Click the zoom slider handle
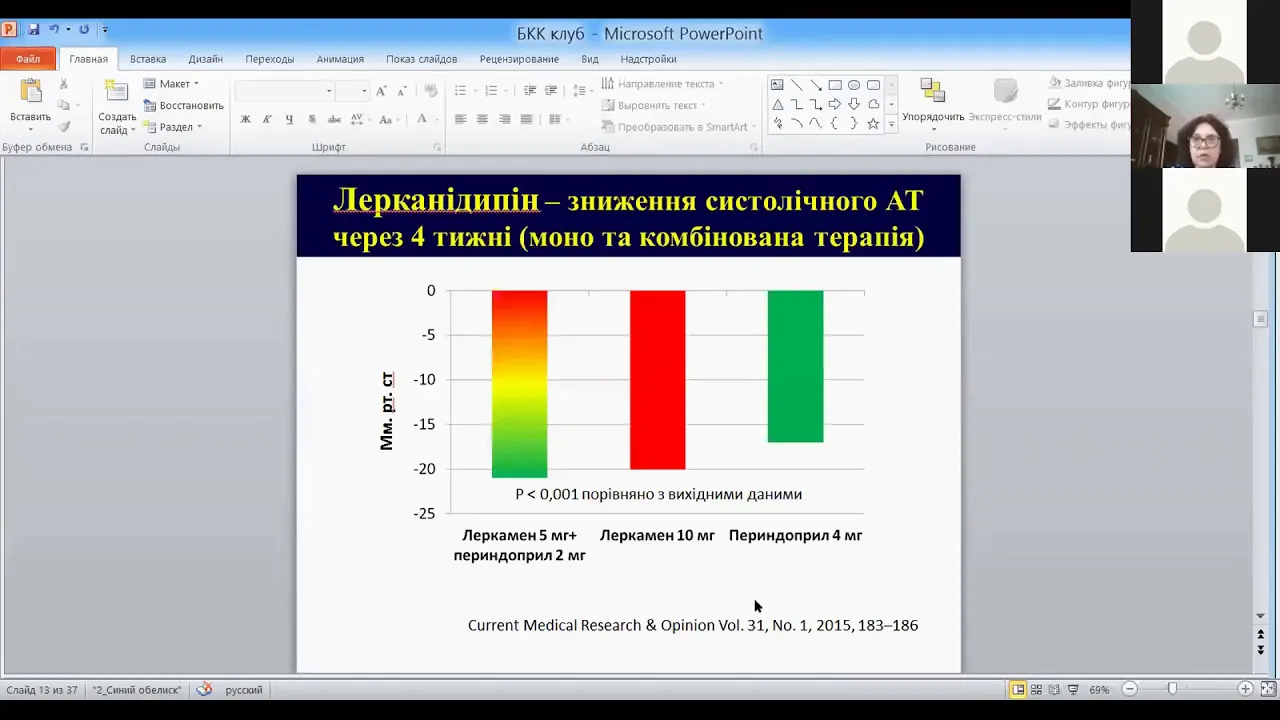The height and width of the screenshot is (720, 1280). click(x=1173, y=689)
